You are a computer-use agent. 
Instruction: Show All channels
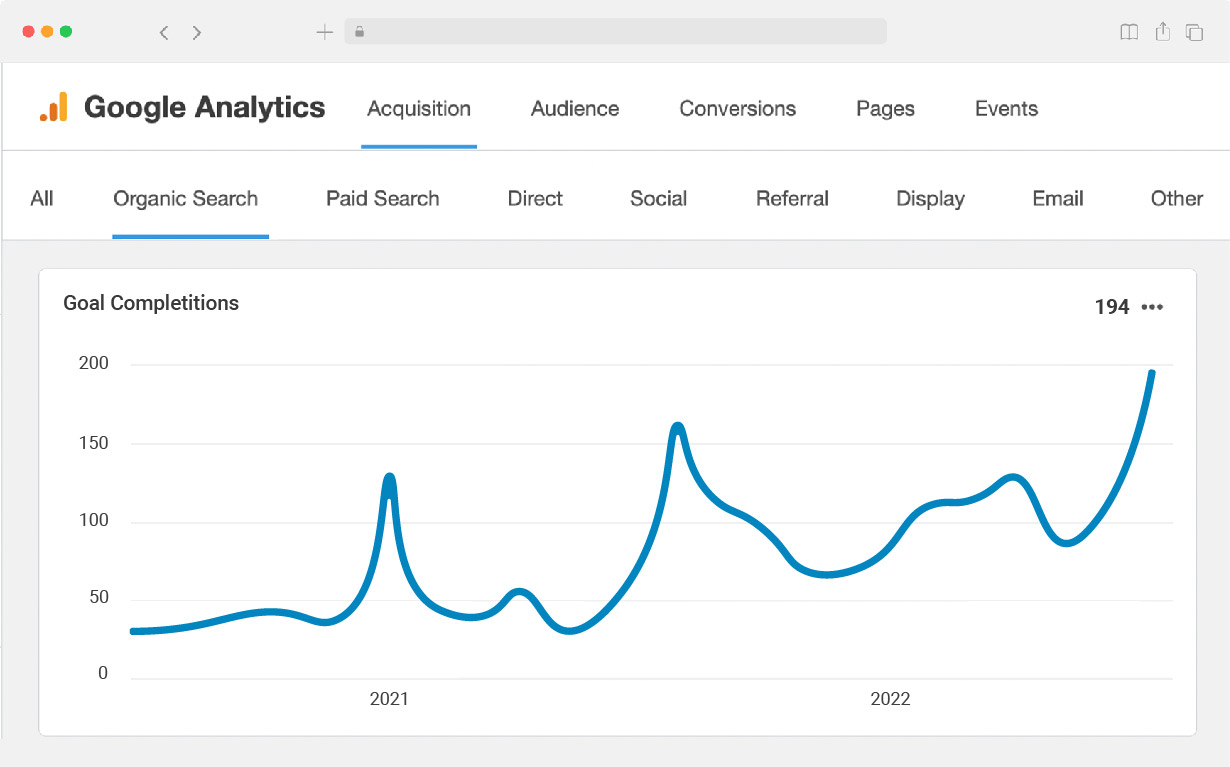click(42, 198)
